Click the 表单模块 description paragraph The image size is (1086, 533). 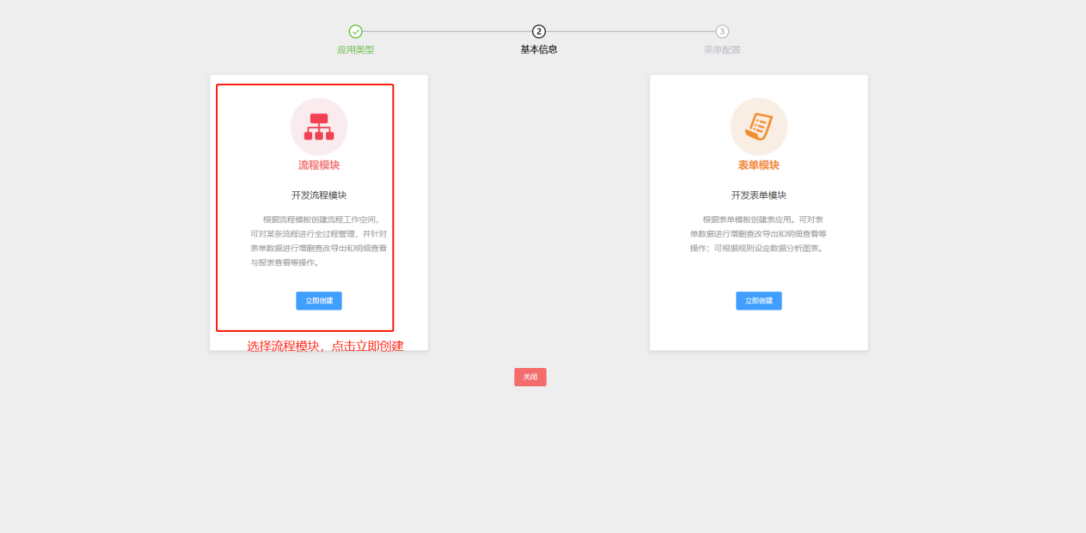click(x=758, y=234)
